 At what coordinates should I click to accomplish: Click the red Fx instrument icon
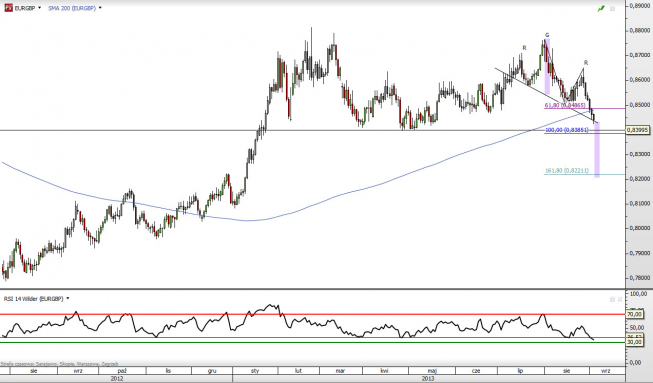tap(8, 8)
